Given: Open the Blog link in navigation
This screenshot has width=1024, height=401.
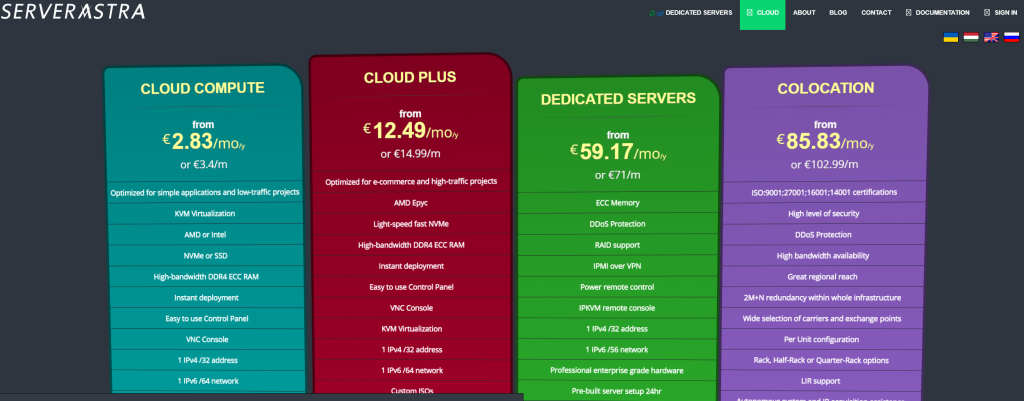Looking at the screenshot, I should click(838, 13).
